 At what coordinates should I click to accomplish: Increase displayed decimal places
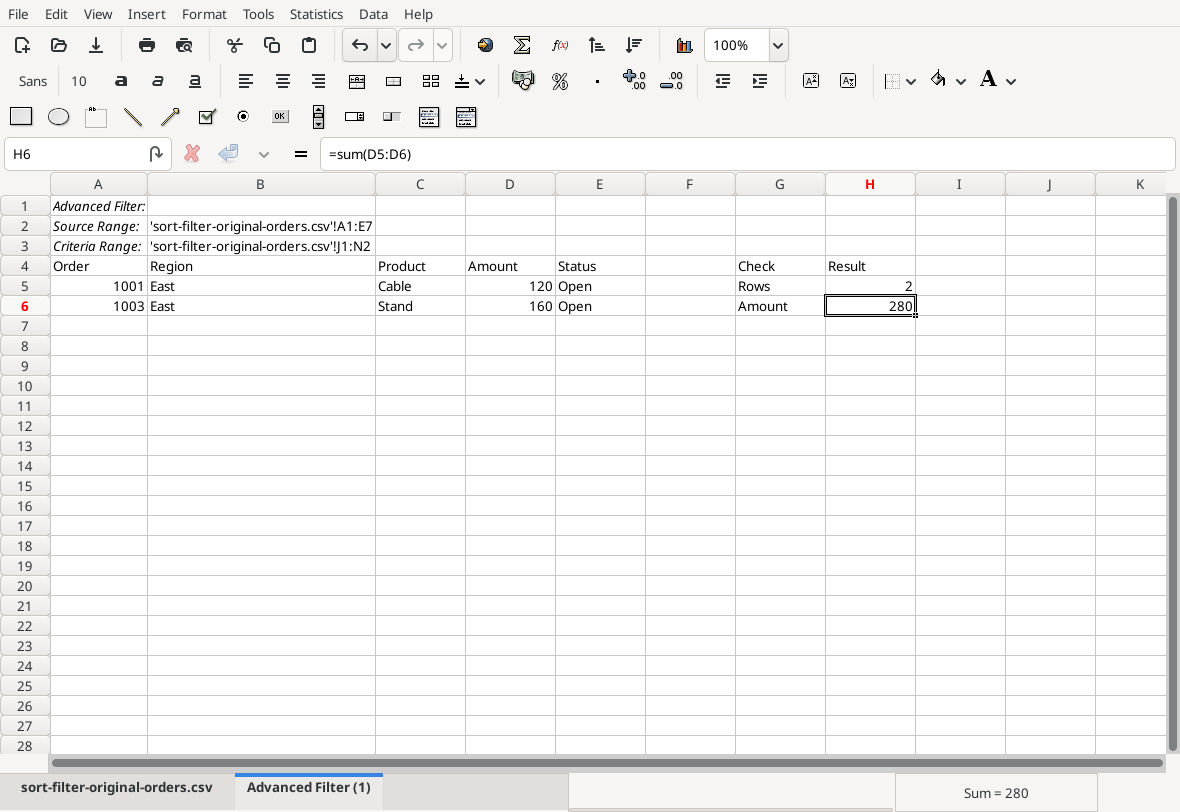coord(634,81)
